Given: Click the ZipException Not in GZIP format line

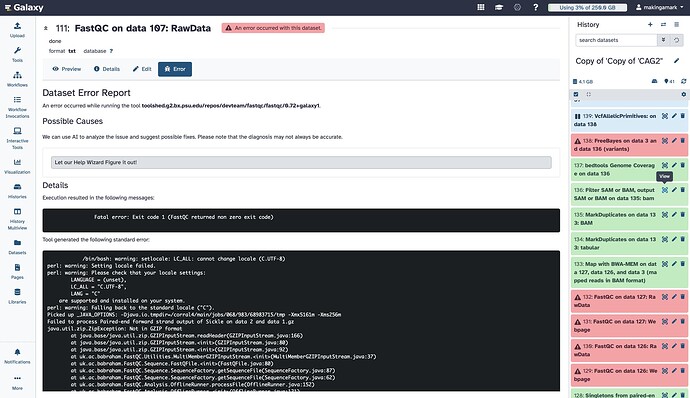Looking at the screenshot, I should click(x=115, y=328).
